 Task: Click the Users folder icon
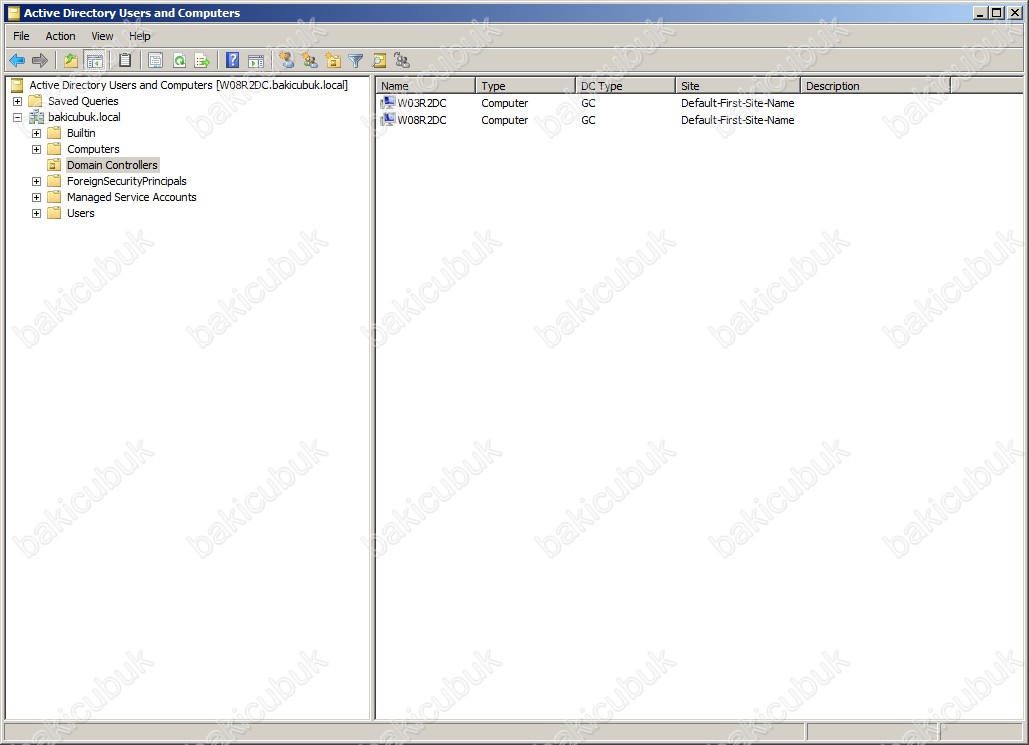54,213
